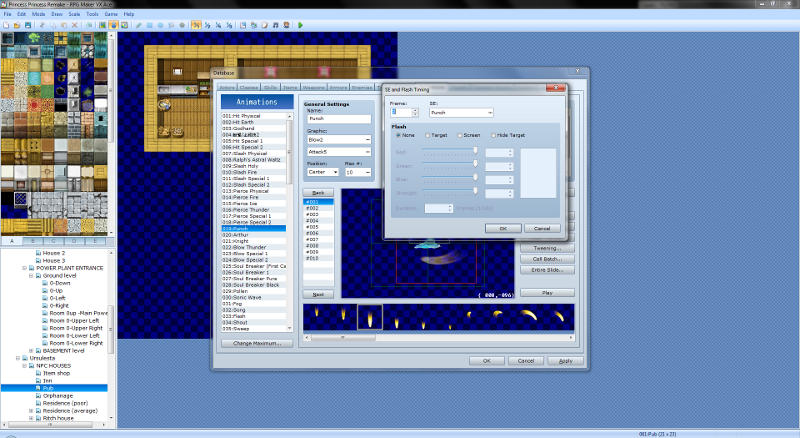Open the SE dropdown showing Punch
This screenshot has width=800, height=438.
pyautogui.click(x=461, y=113)
